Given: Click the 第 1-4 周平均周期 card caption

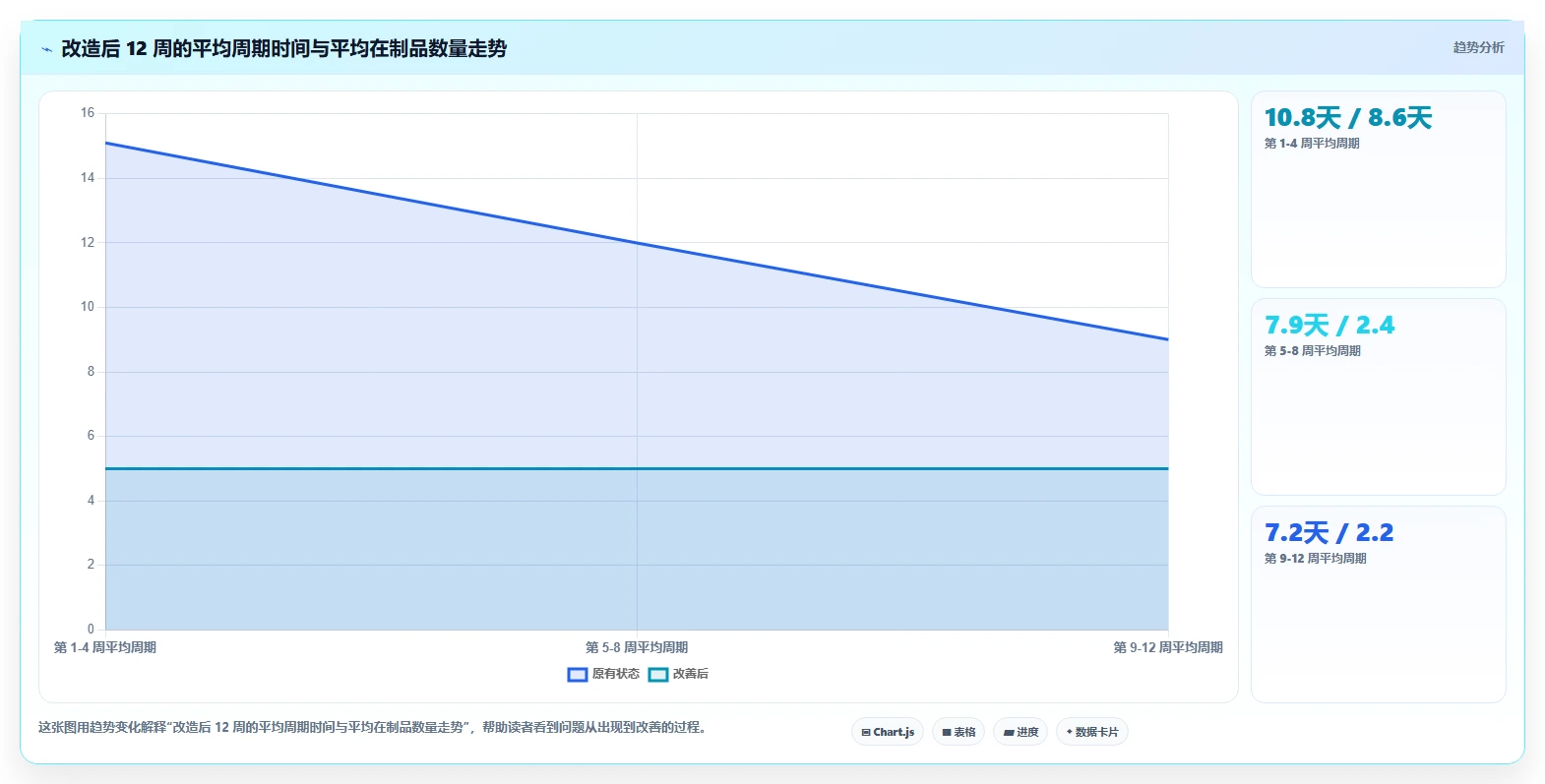Looking at the screenshot, I should coord(1312,144).
